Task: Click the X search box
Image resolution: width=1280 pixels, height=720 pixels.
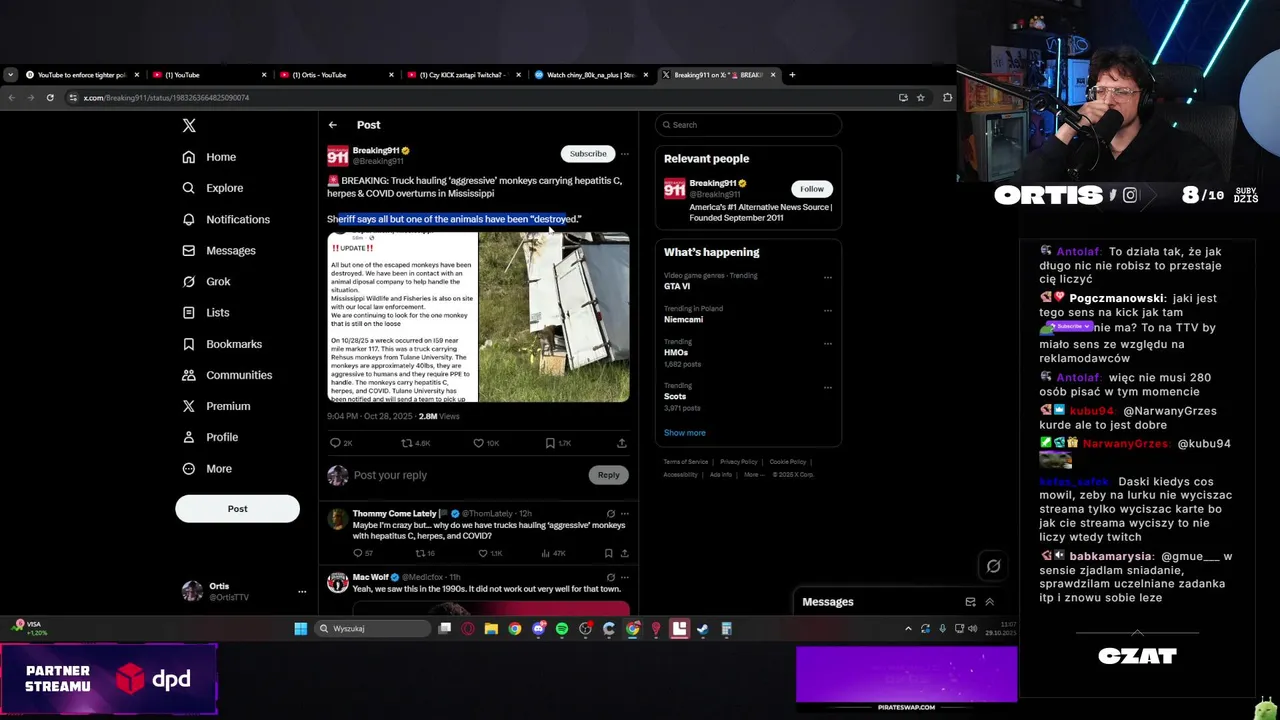Action: 748,125
